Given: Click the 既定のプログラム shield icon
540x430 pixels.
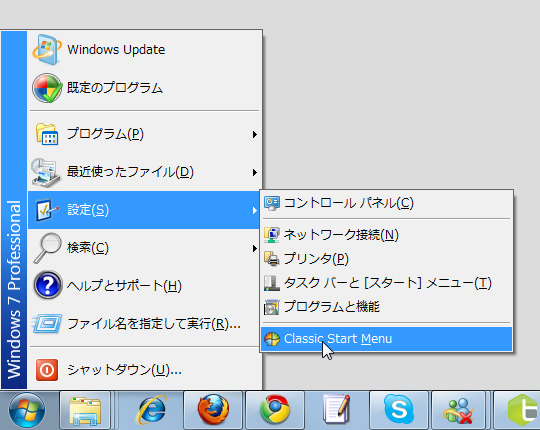Looking at the screenshot, I should [x=47, y=88].
